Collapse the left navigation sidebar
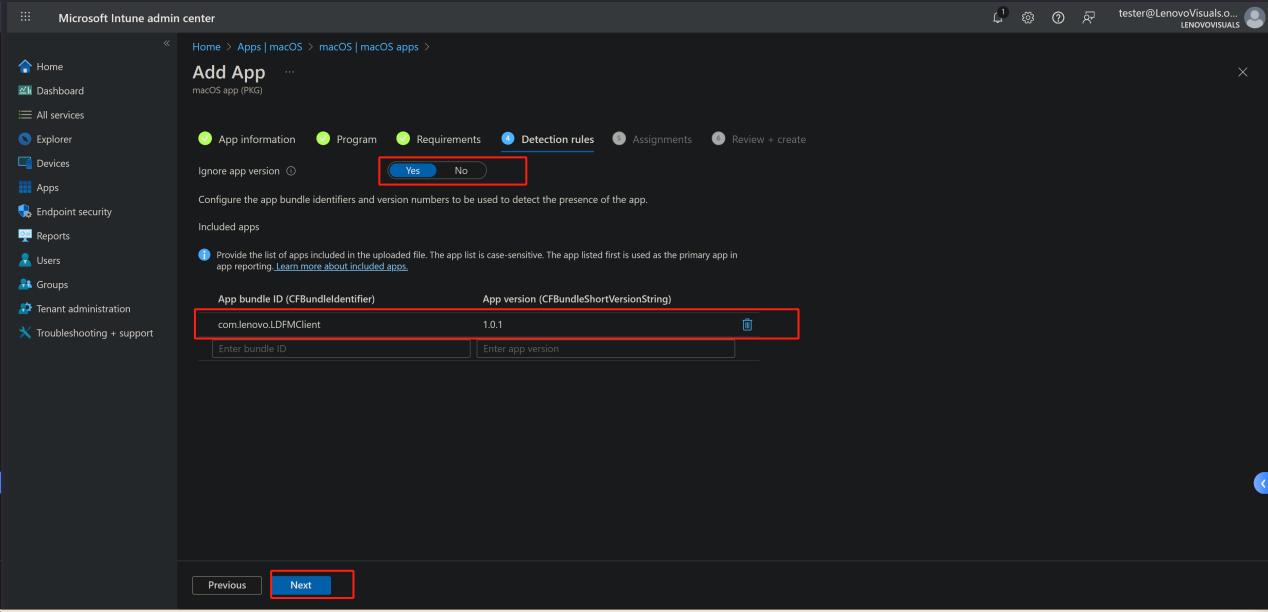 [165, 44]
